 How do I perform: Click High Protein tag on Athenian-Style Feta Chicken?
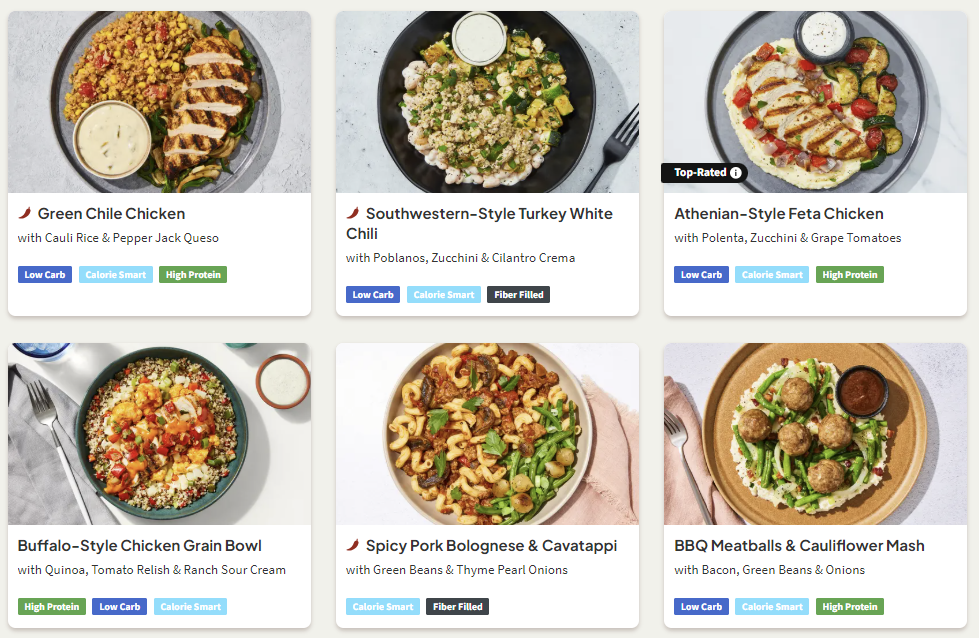tap(849, 274)
